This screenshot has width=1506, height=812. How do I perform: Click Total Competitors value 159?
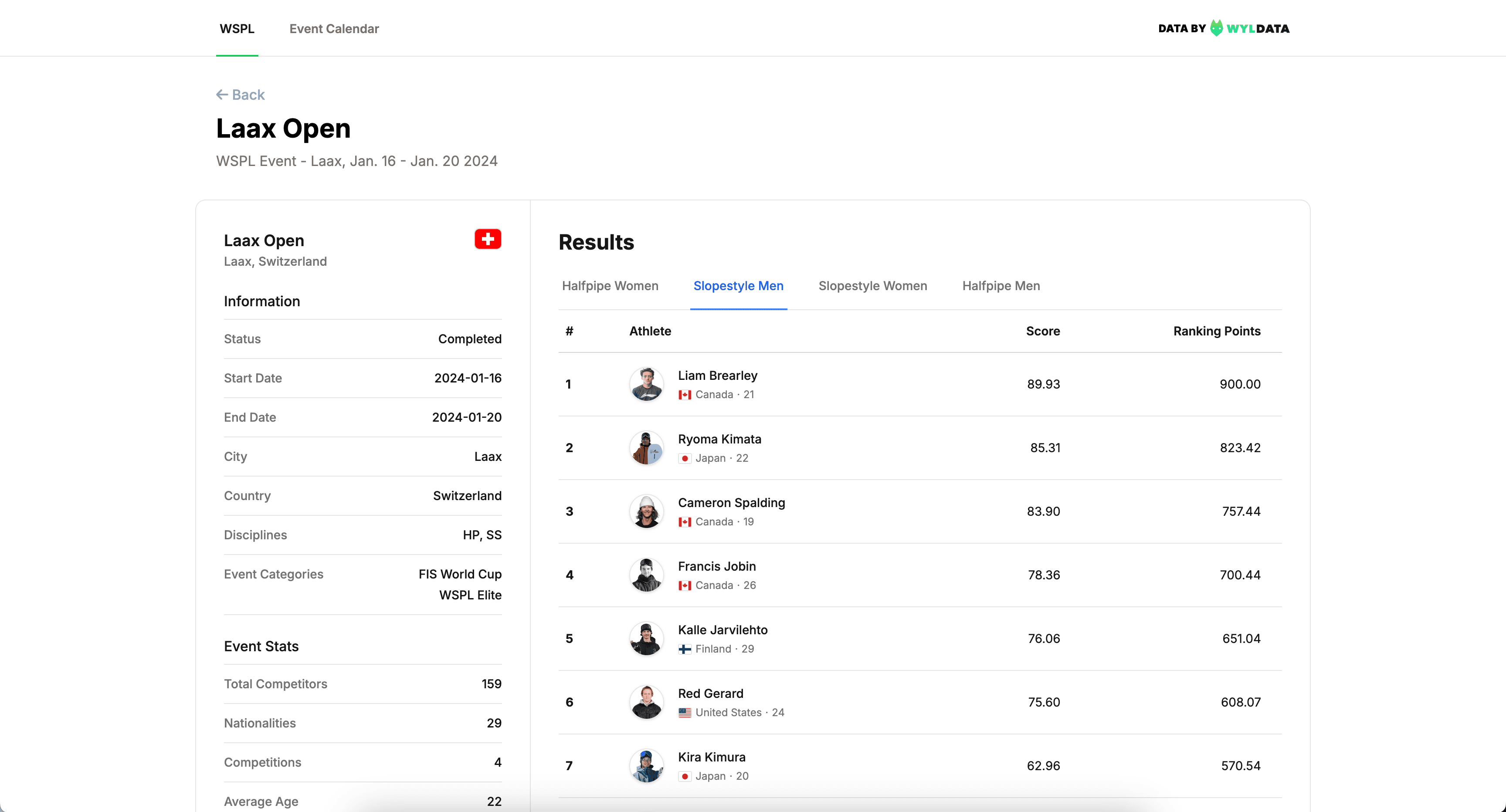click(x=491, y=684)
